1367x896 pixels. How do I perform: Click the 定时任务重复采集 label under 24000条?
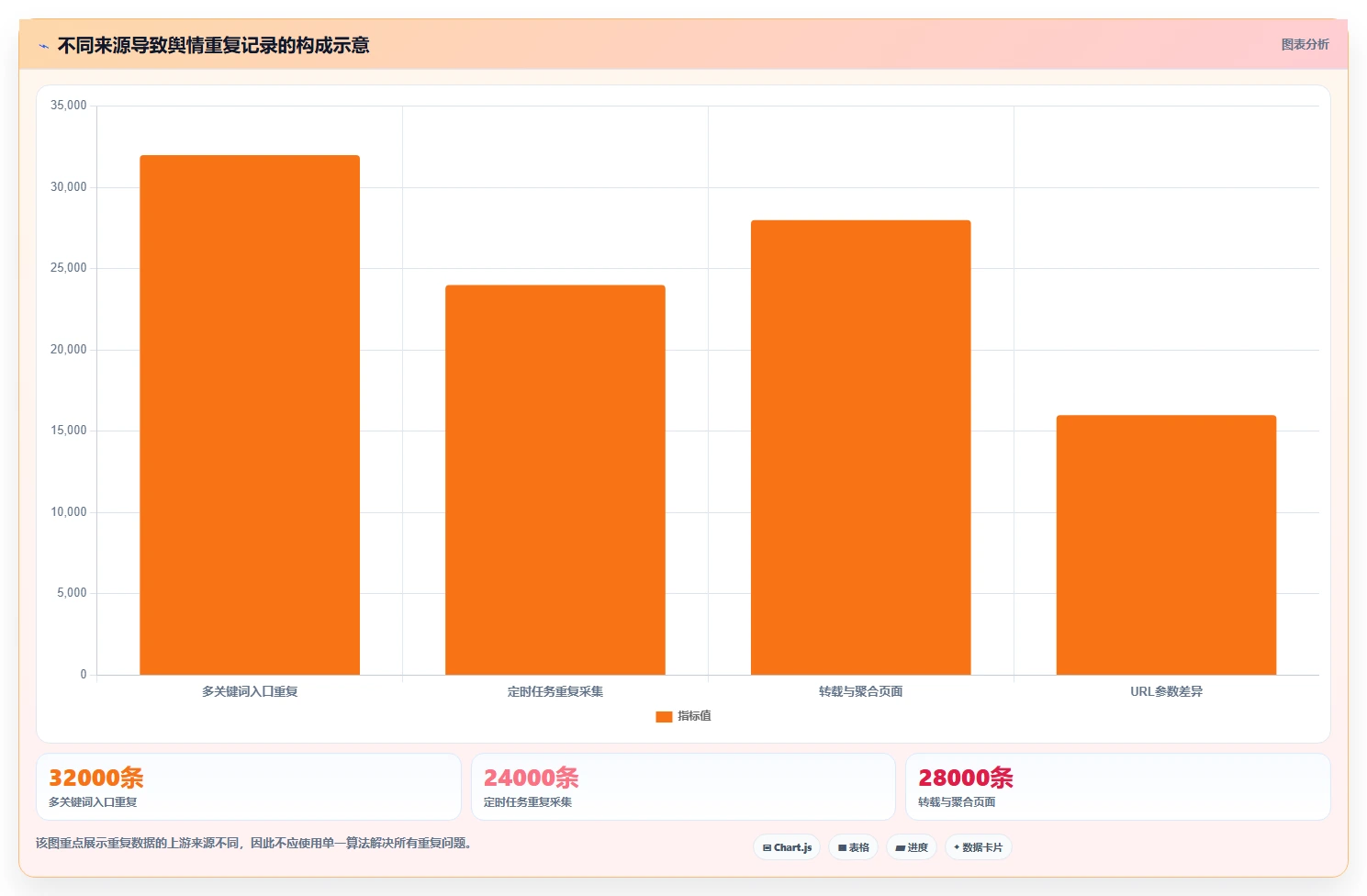pos(528,802)
